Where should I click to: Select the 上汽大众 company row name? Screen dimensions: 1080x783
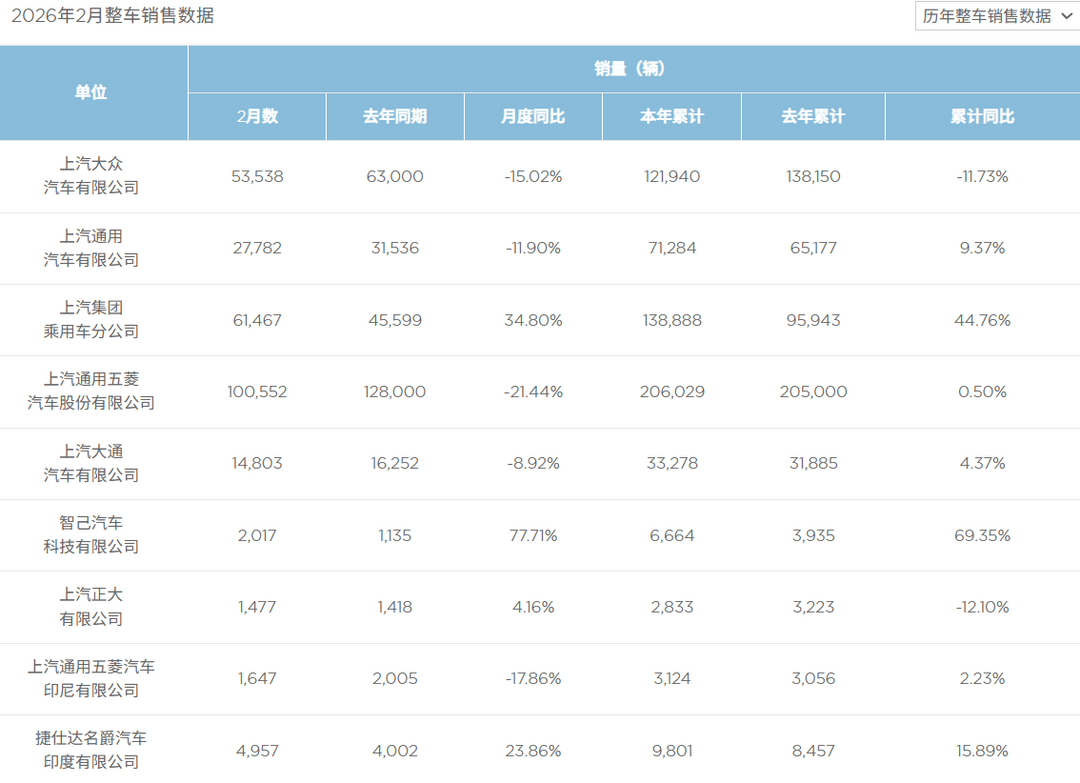pyautogui.click(x=91, y=176)
